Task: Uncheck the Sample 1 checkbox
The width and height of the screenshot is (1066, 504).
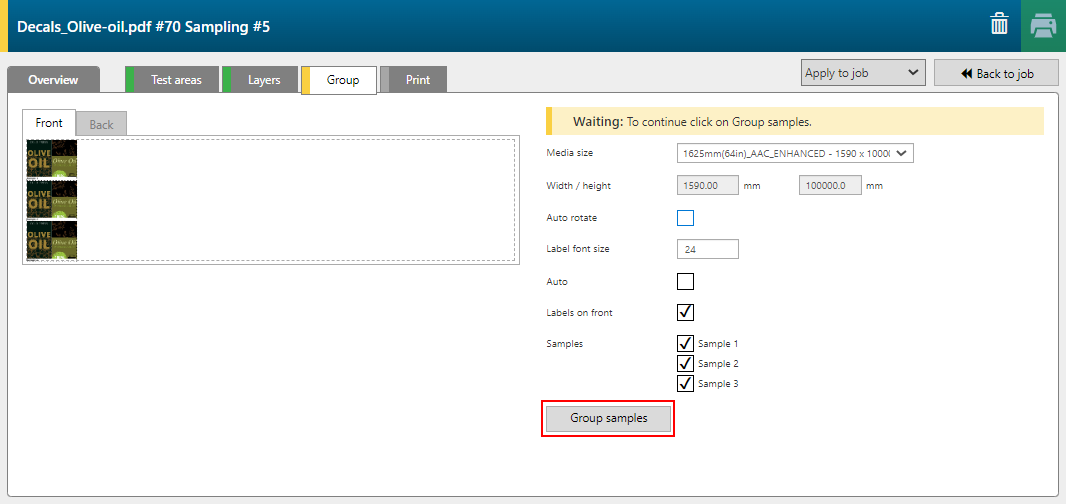Action: click(685, 344)
